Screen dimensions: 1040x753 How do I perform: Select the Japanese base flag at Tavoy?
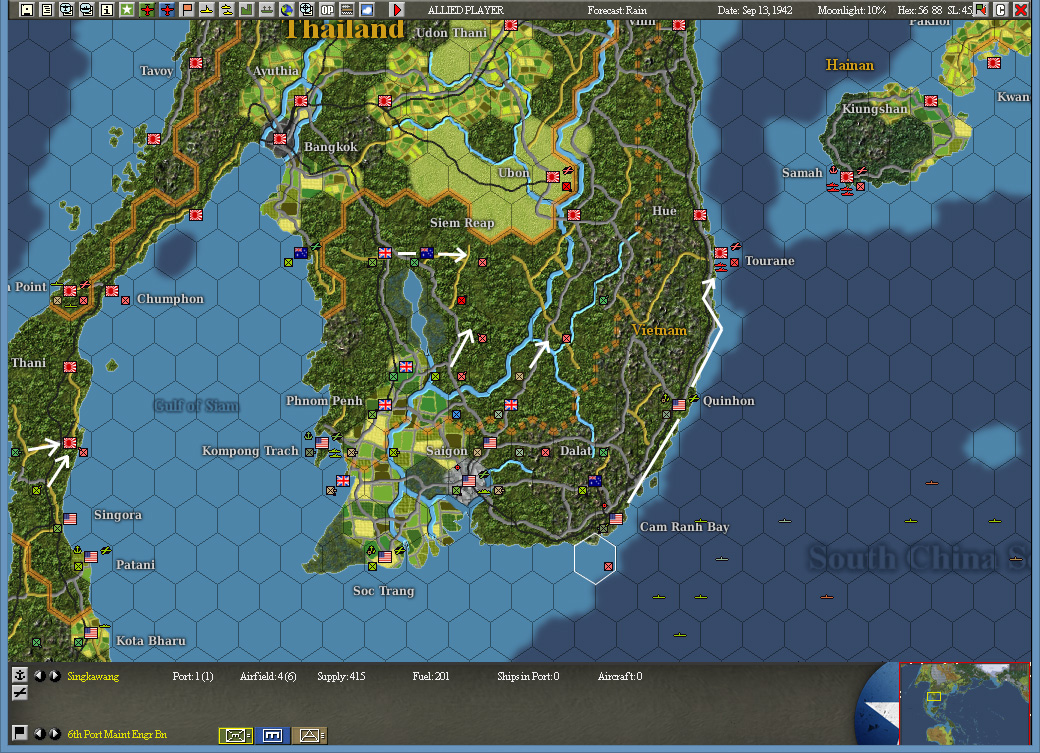click(x=196, y=62)
